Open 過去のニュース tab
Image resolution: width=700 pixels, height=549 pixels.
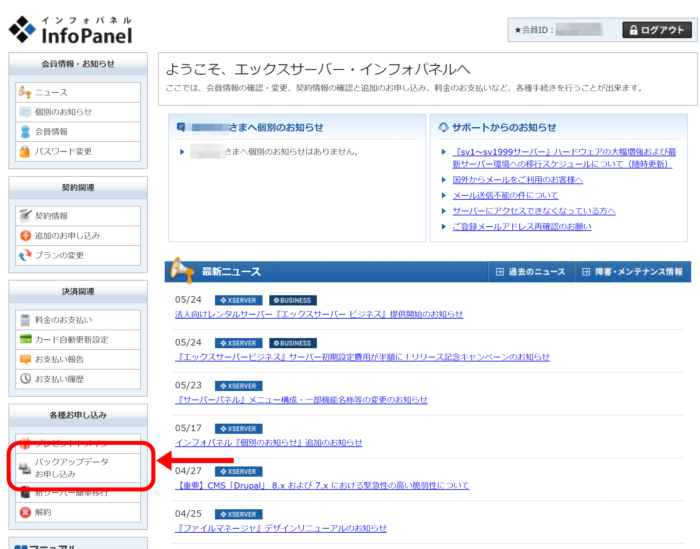click(x=531, y=272)
